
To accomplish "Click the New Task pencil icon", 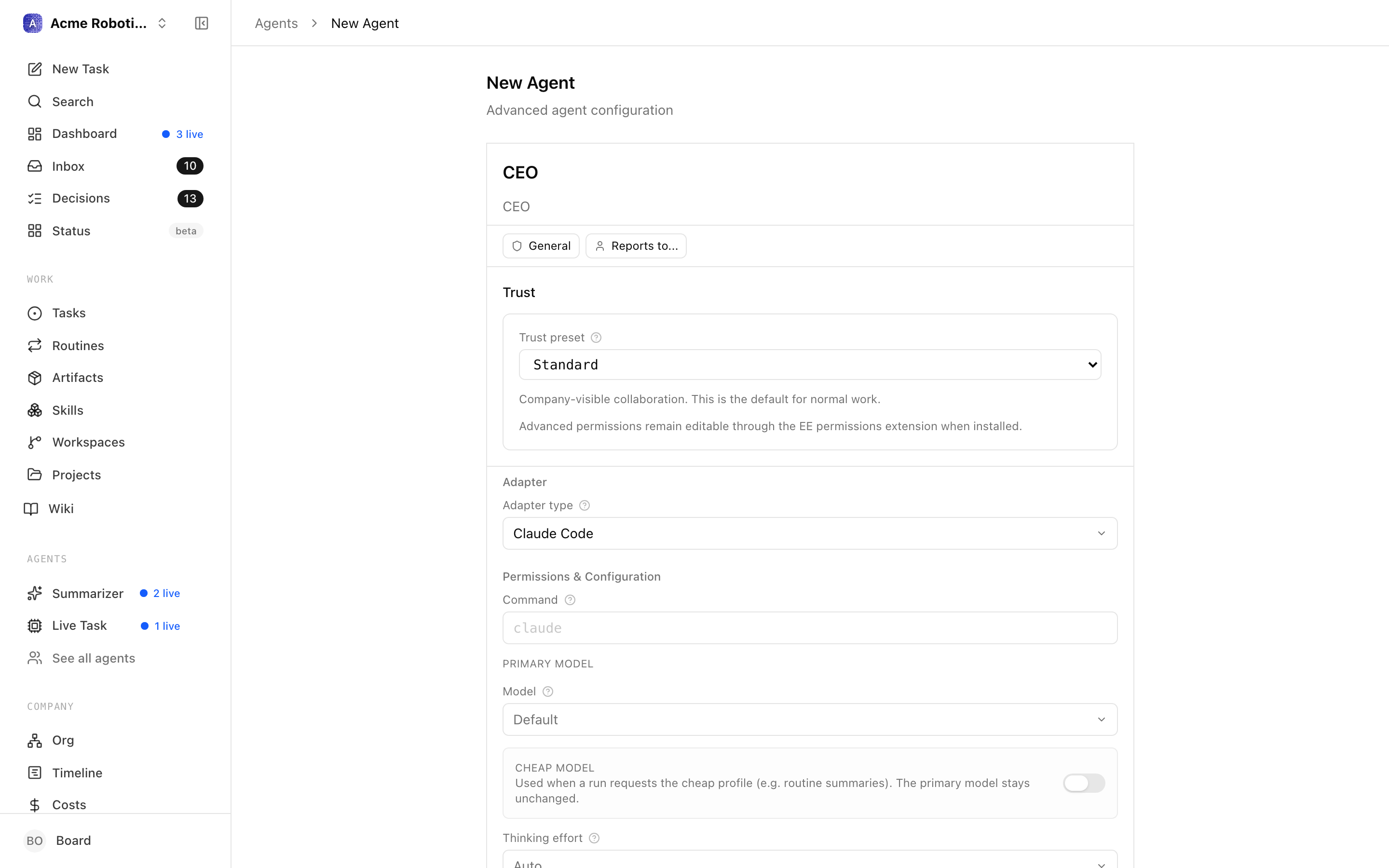I will pos(34,69).
